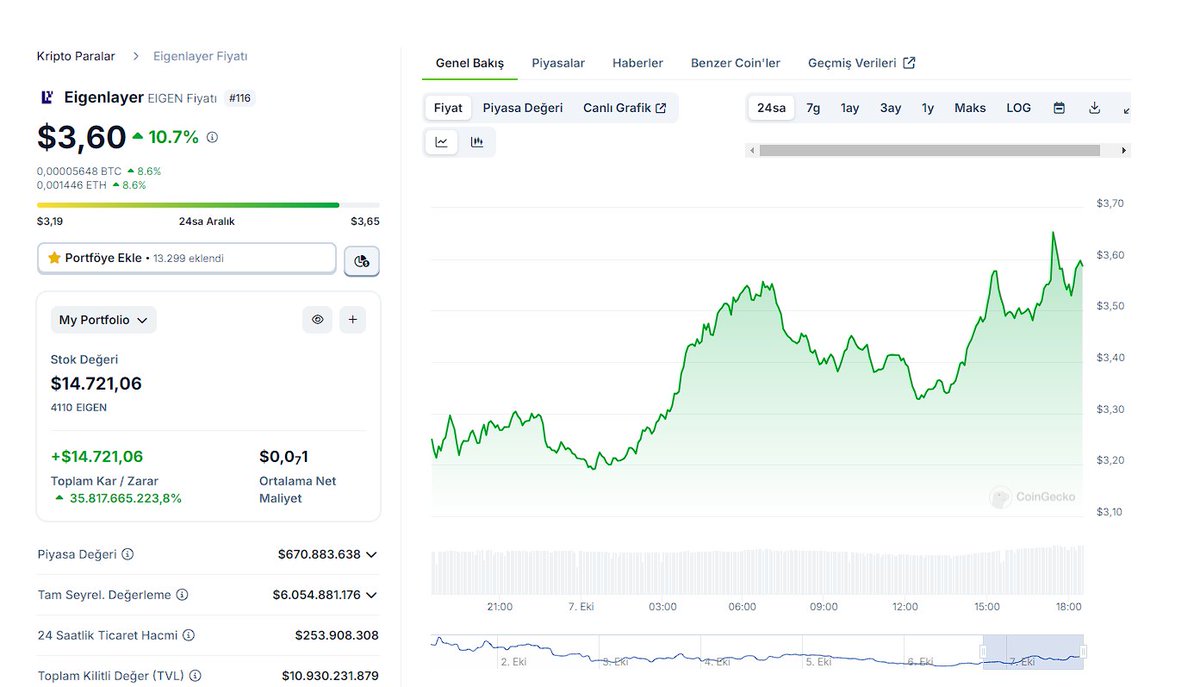Click the $14.721,06 Stok Değeri value
Viewport: 1200px width, 687px height.
tap(96, 384)
